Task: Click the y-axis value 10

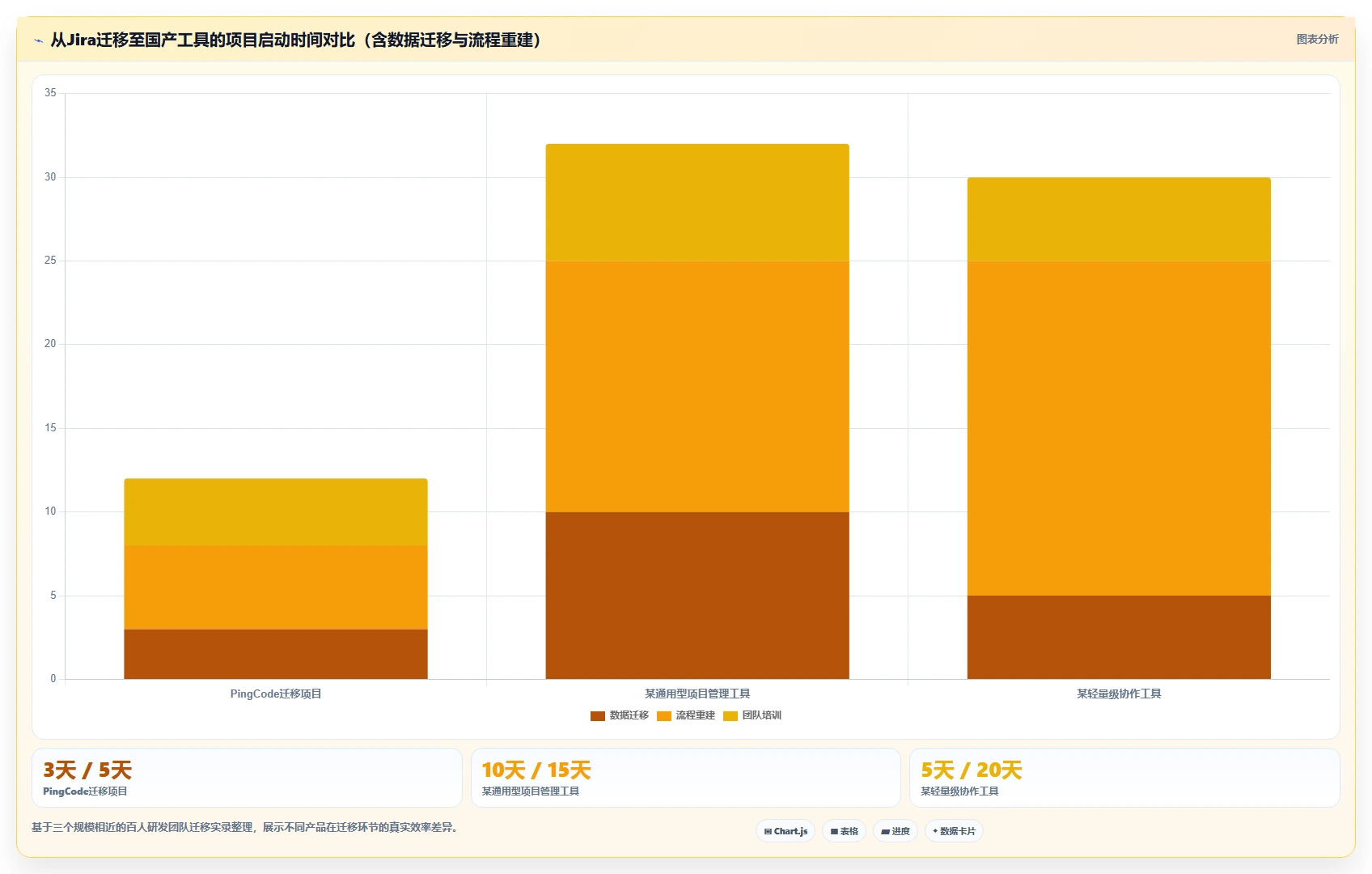Action: point(50,511)
